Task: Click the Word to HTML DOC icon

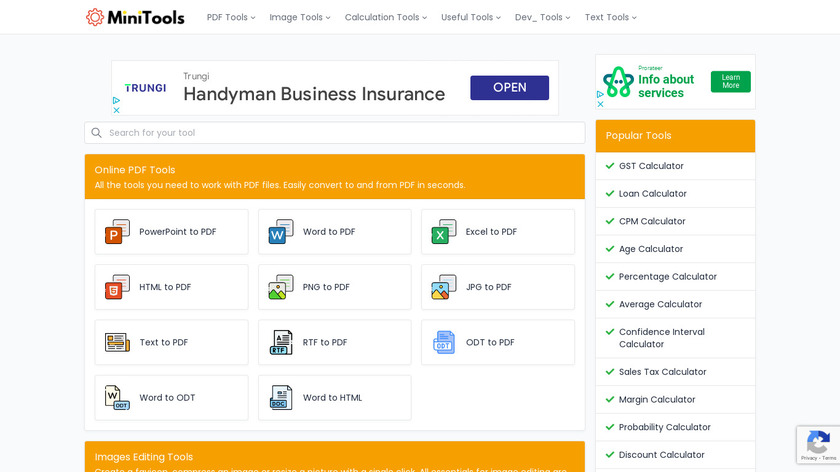Action: tap(281, 398)
